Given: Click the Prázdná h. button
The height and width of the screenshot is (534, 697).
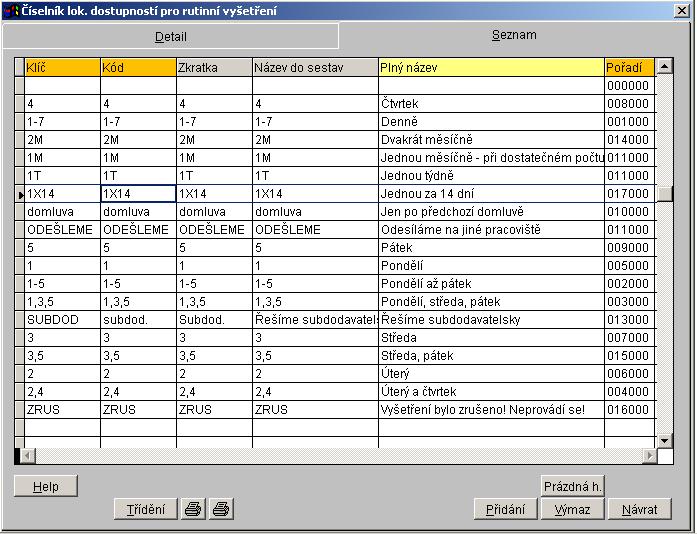Looking at the screenshot, I should (x=572, y=487).
